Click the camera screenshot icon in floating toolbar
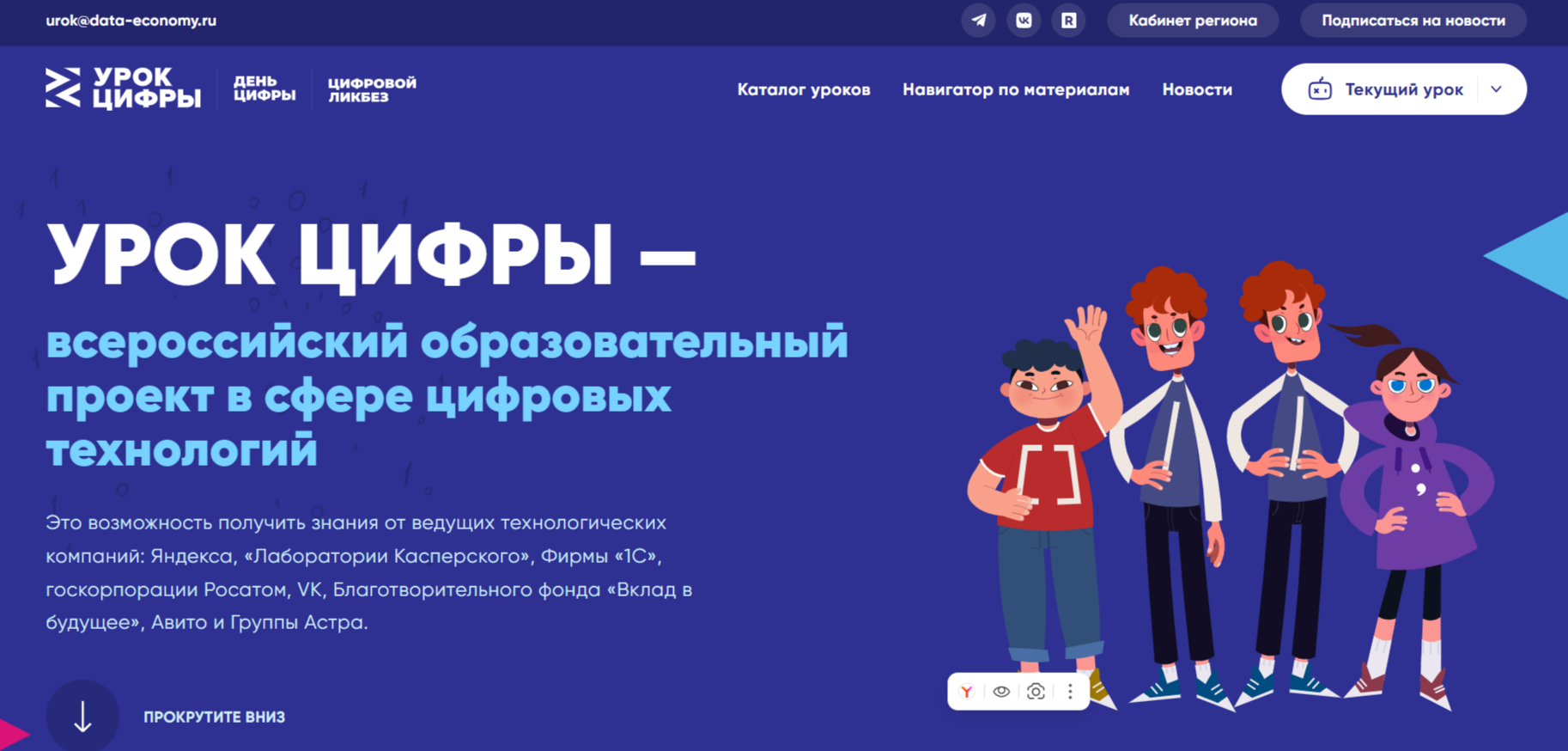Screen dimensions: 1568x751 [1036, 692]
